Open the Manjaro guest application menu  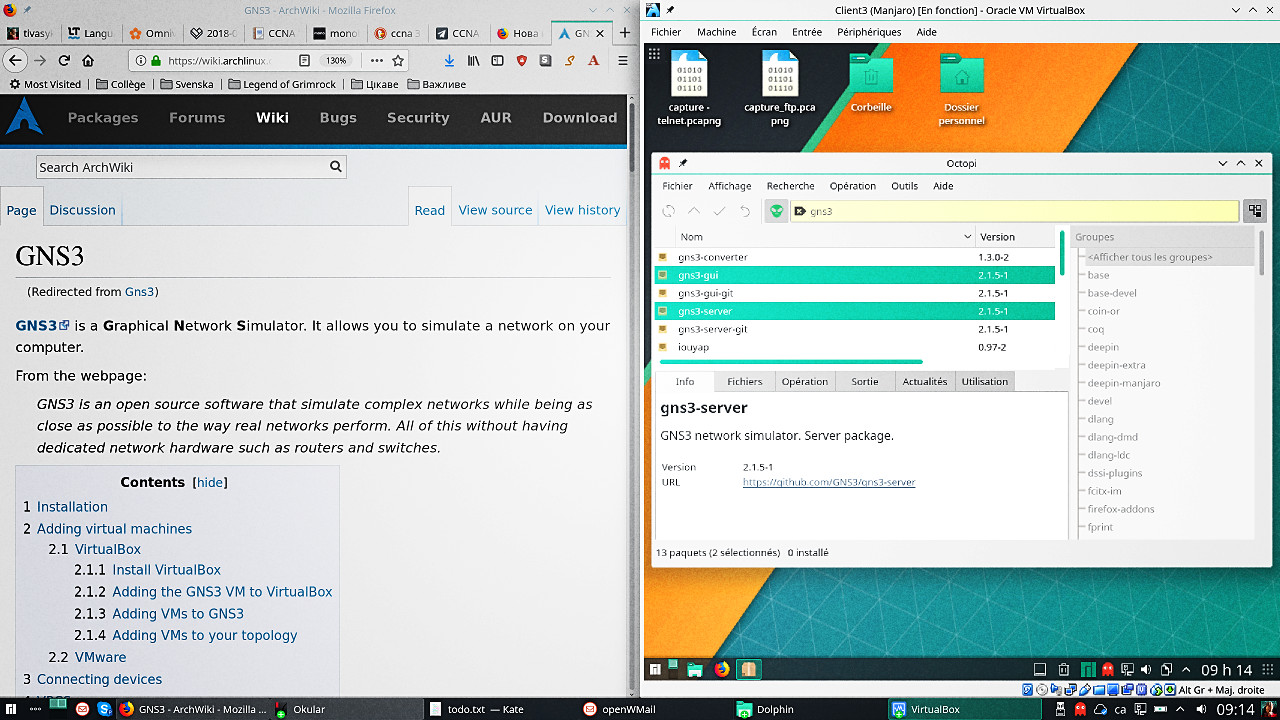click(x=655, y=670)
